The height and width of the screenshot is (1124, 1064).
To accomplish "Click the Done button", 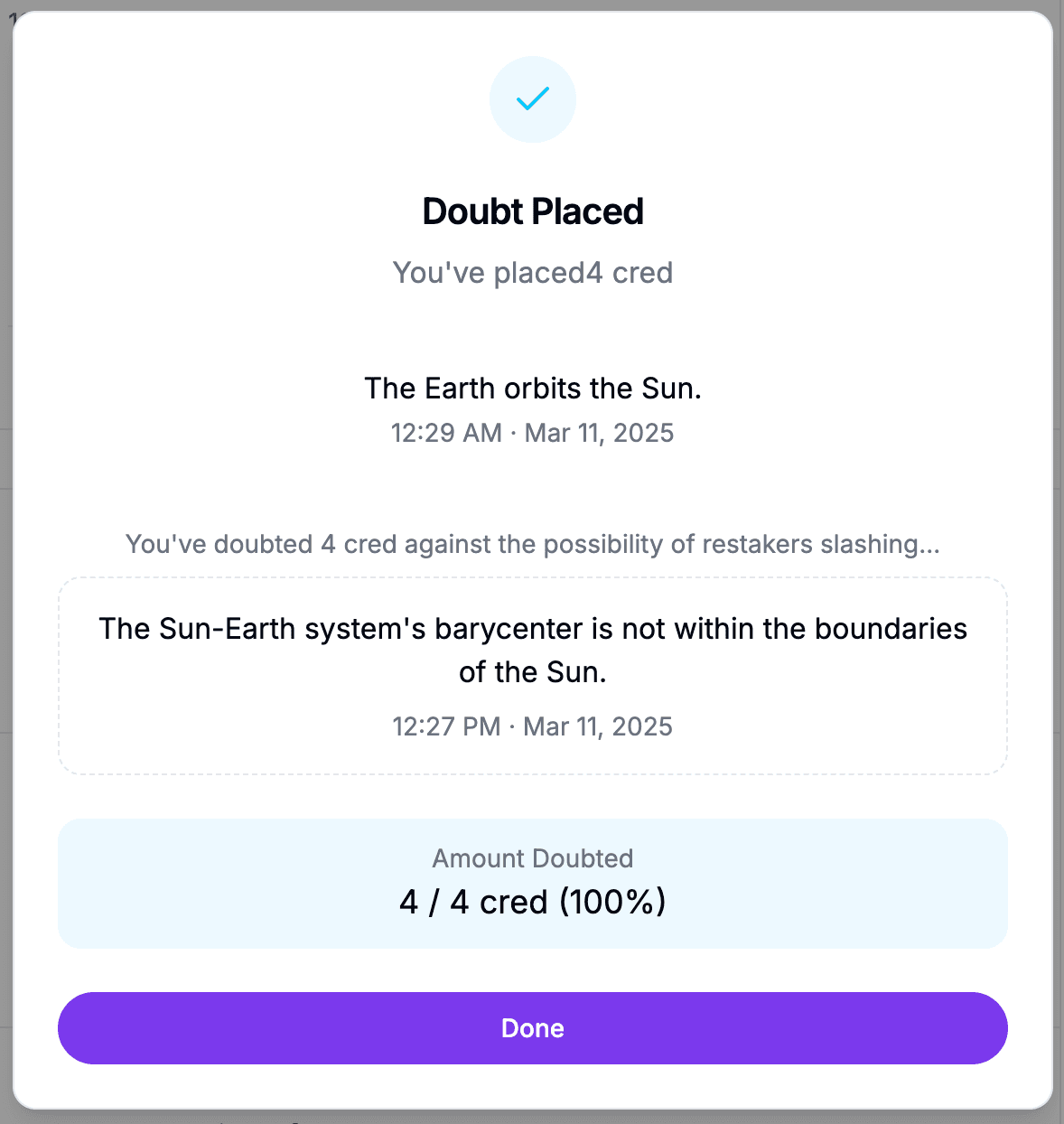I will coord(533,1028).
